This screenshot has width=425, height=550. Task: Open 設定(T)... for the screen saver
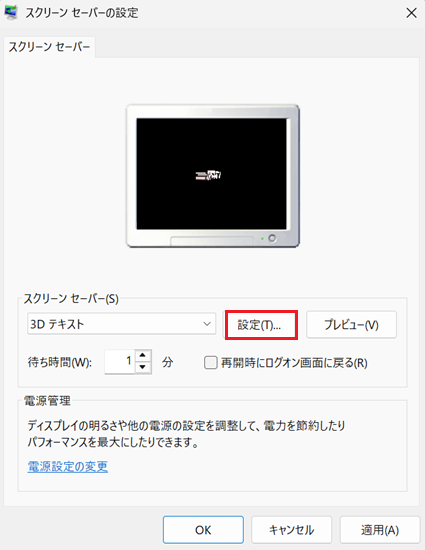click(261, 325)
